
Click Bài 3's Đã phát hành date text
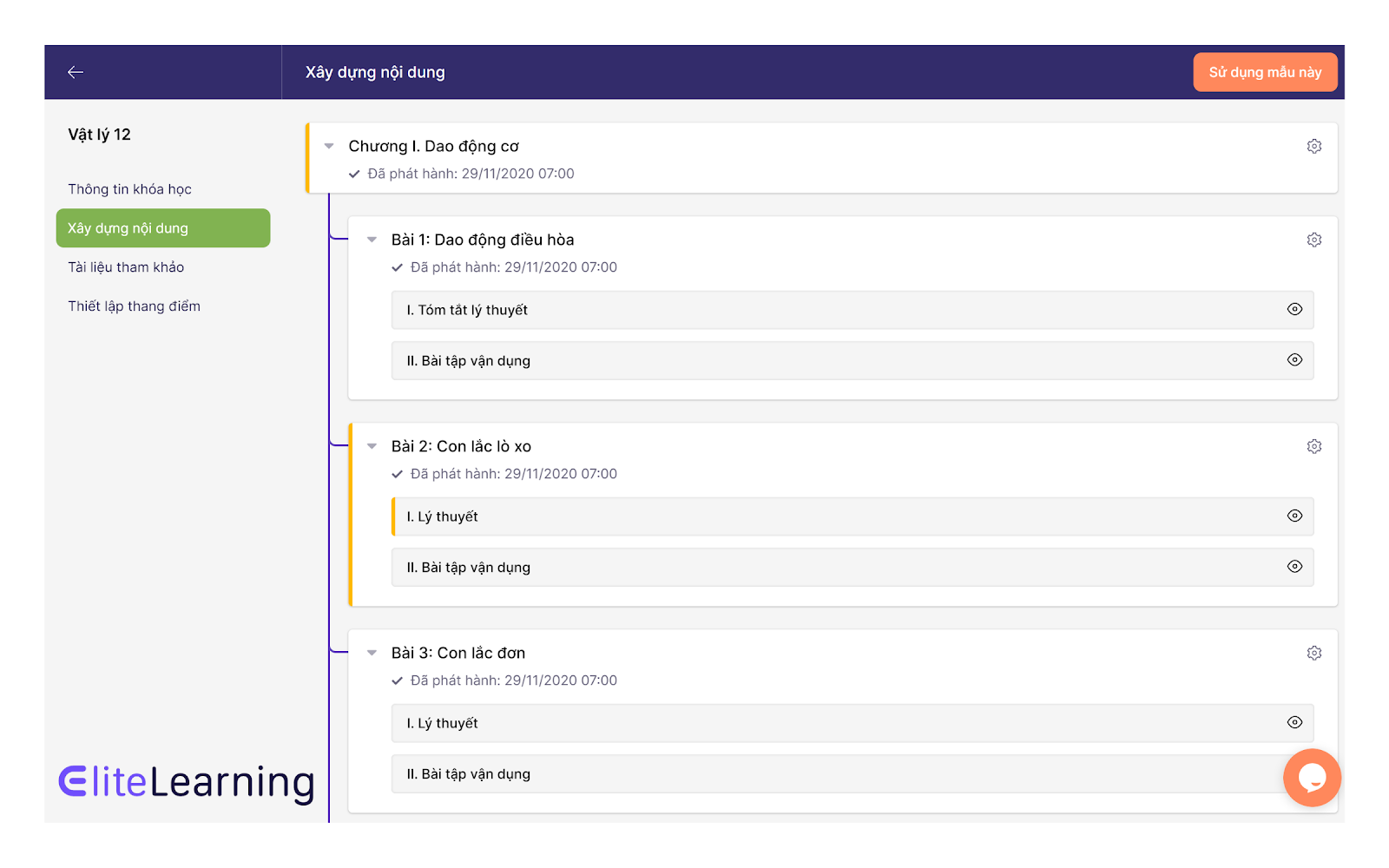[514, 681]
